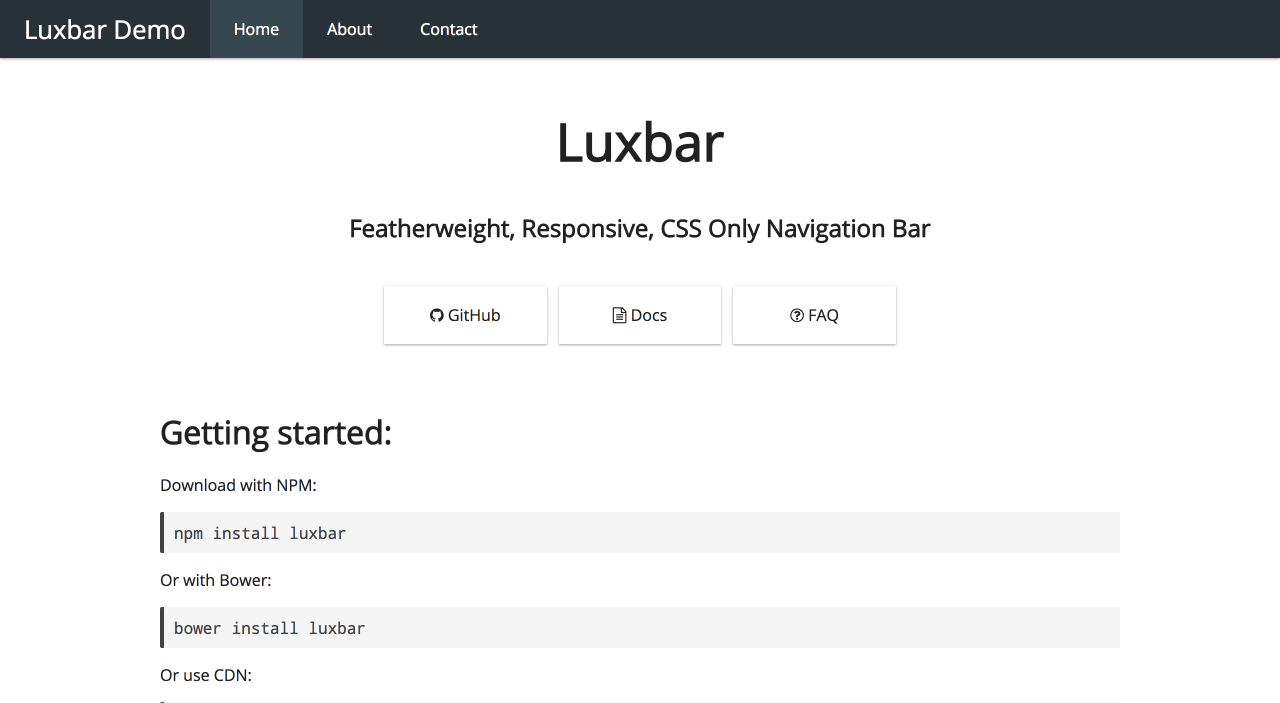Open the Docs page
Viewport: 1280px width, 703px height.
pyautogui.click(x=640, y=315)
